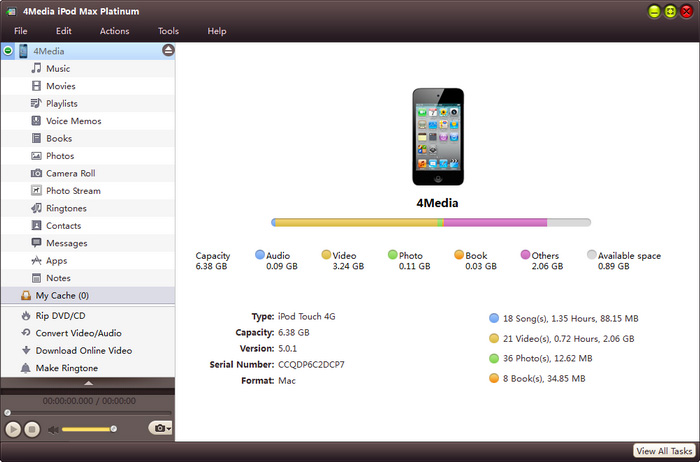Click the Available space gray dot

[x=592, y=254]
